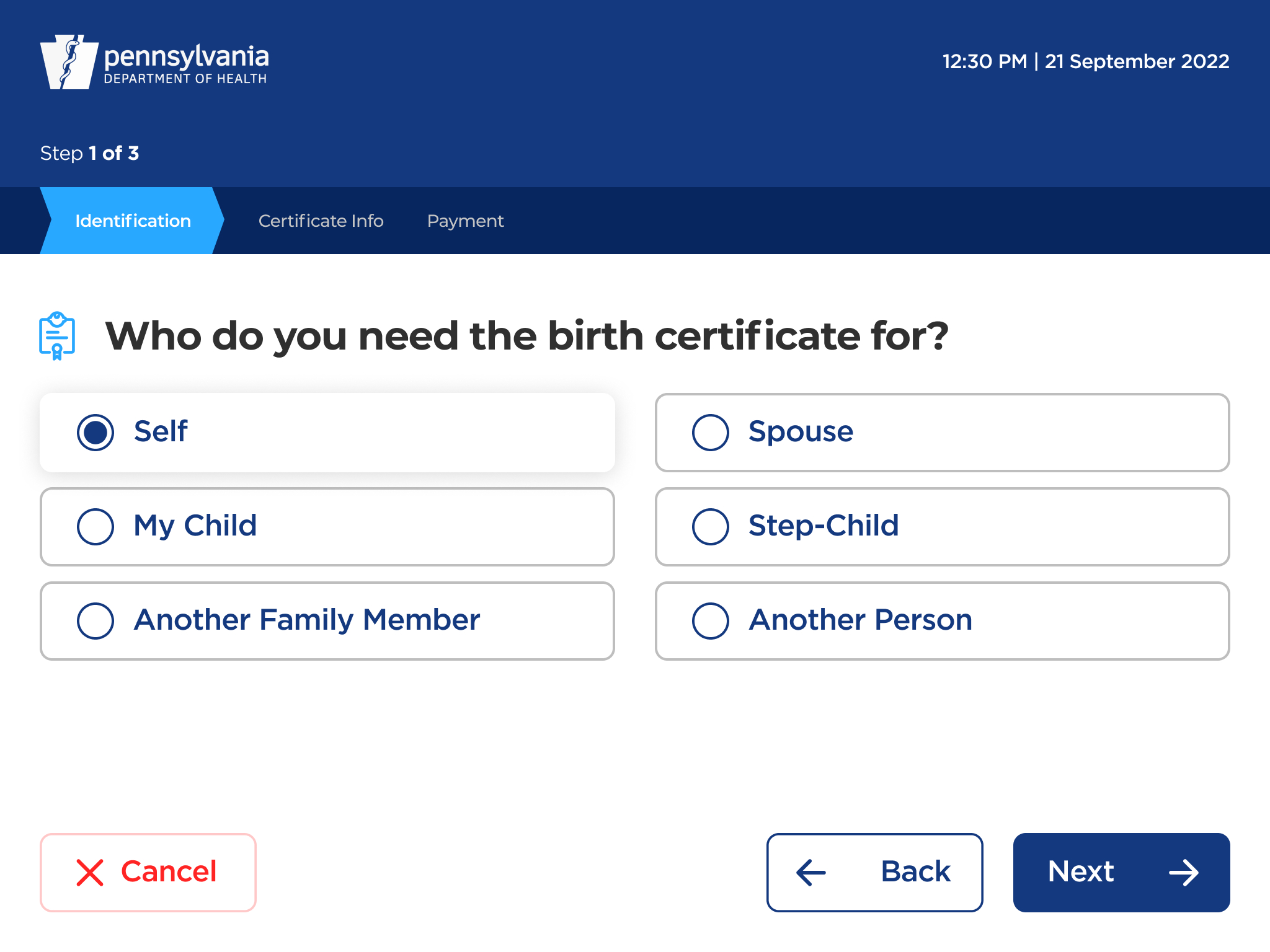Continue with the Next button

(1121, 873)
